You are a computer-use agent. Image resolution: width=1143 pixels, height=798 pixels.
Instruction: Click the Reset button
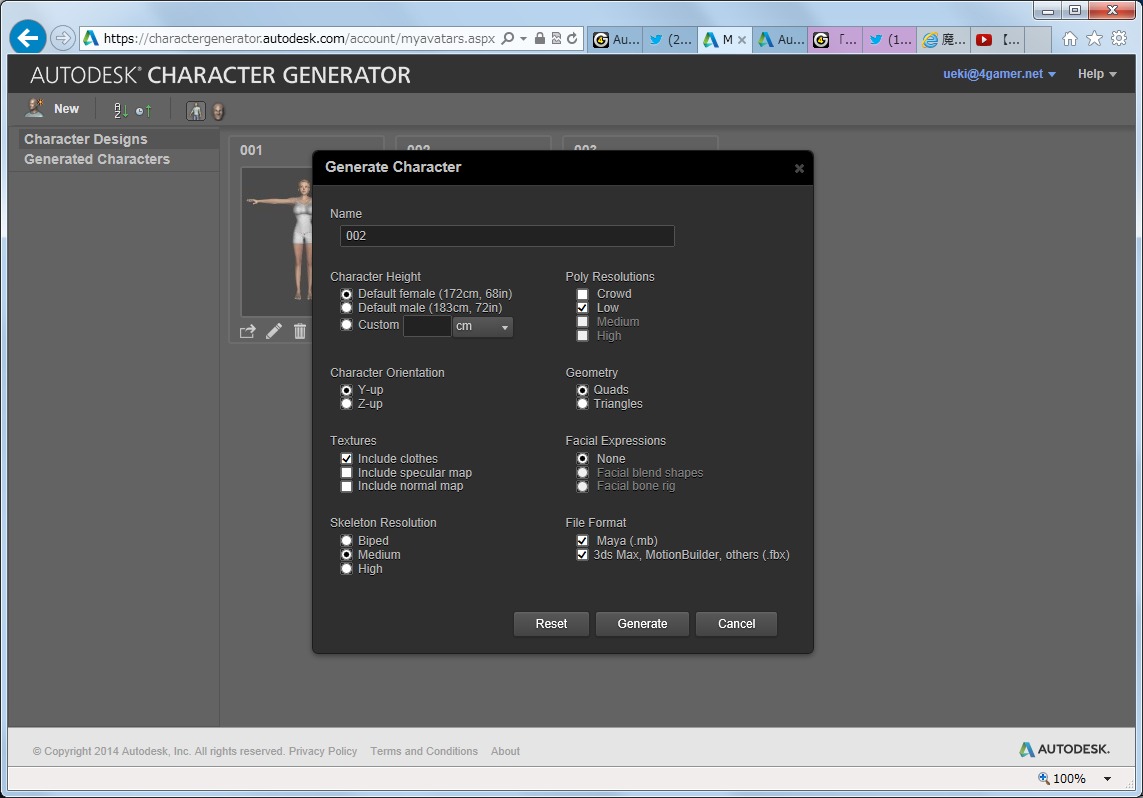click(551, 624)
